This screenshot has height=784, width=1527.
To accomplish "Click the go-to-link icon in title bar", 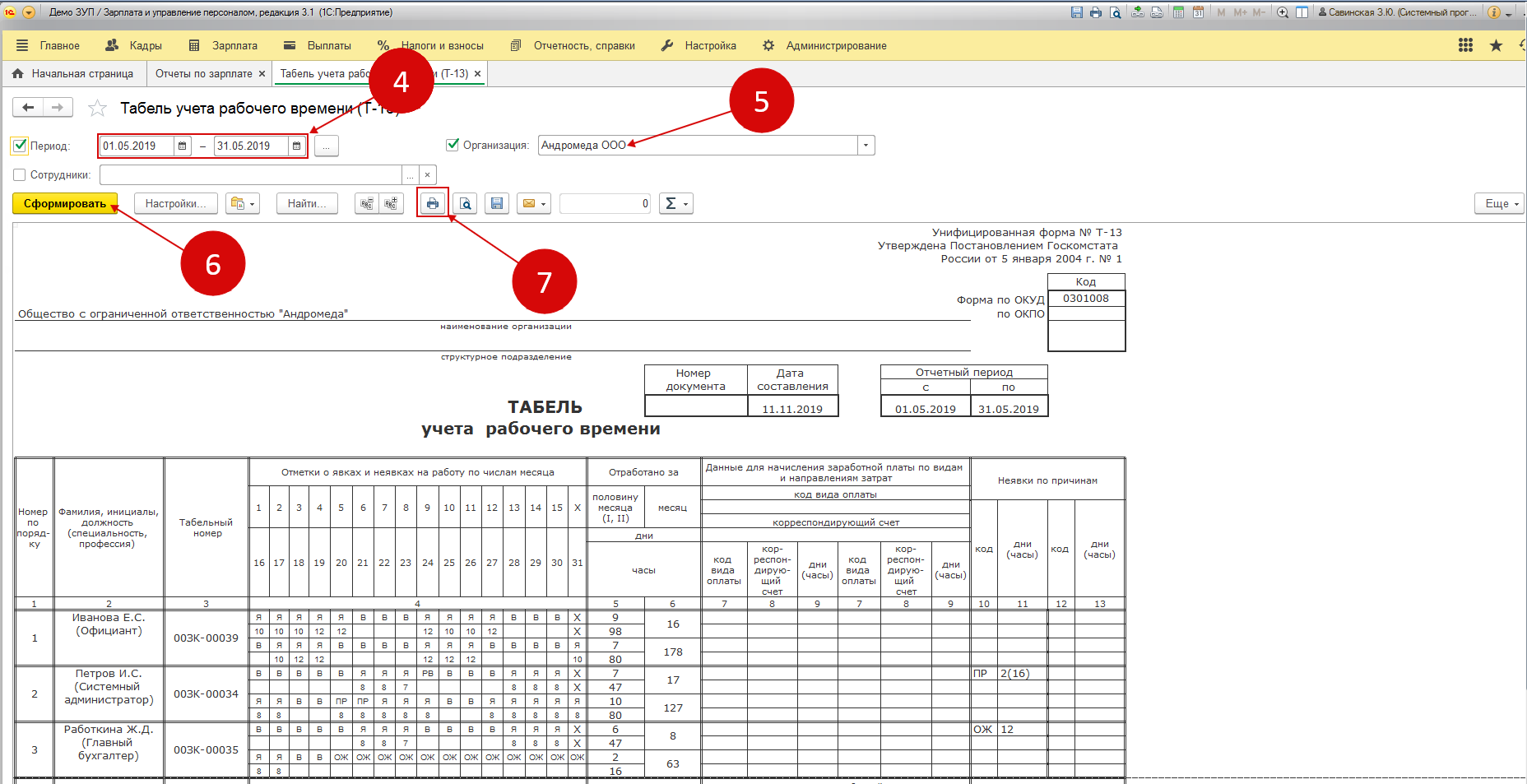I will [1157, 12].
